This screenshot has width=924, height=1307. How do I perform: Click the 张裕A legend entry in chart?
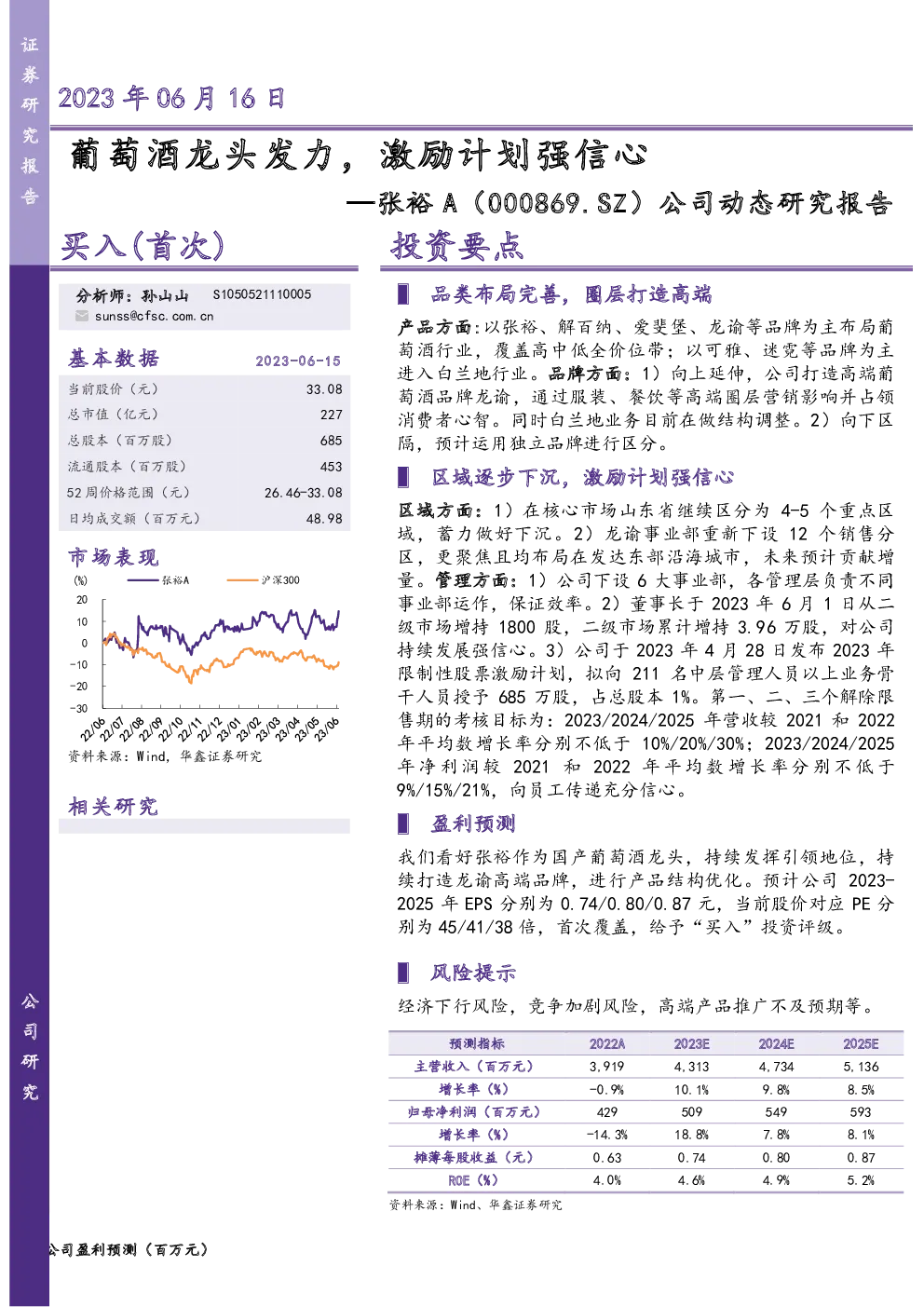[158, 580]
